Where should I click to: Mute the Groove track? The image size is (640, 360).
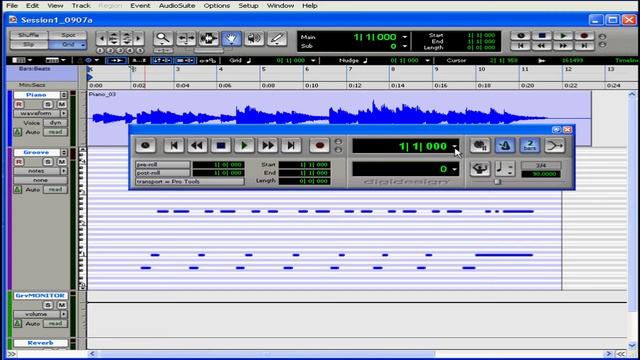(x=62, y=162)
